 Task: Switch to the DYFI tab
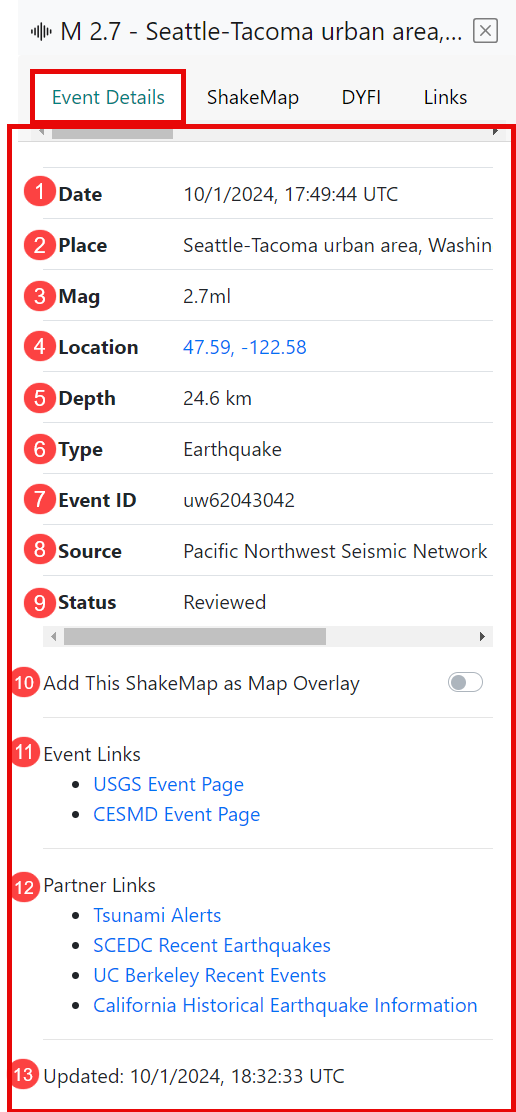(361, 97)
